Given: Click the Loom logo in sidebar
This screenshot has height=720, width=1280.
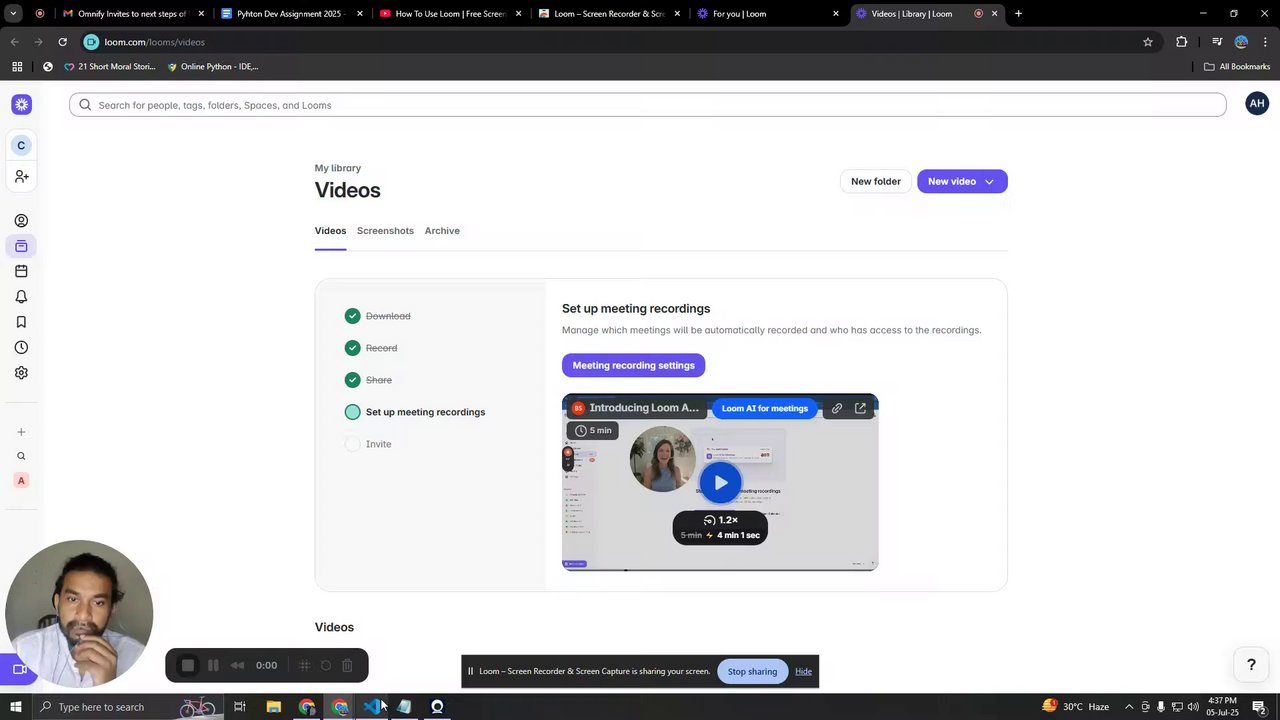Looking at the screenshot, I should (21, 104).
